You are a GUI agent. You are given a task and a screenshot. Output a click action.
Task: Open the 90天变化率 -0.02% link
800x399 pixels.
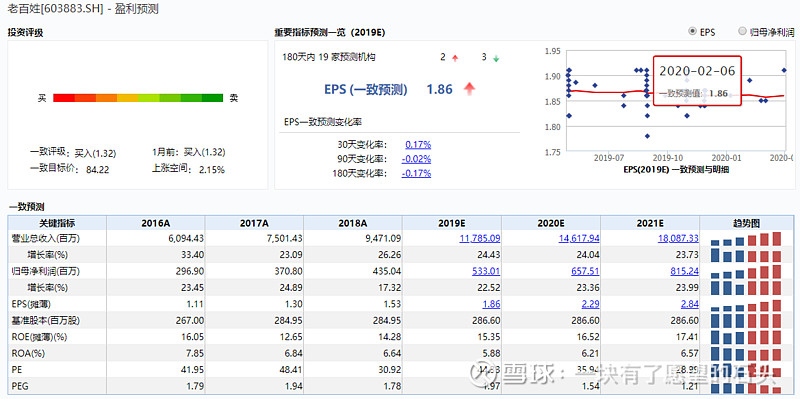416,159
